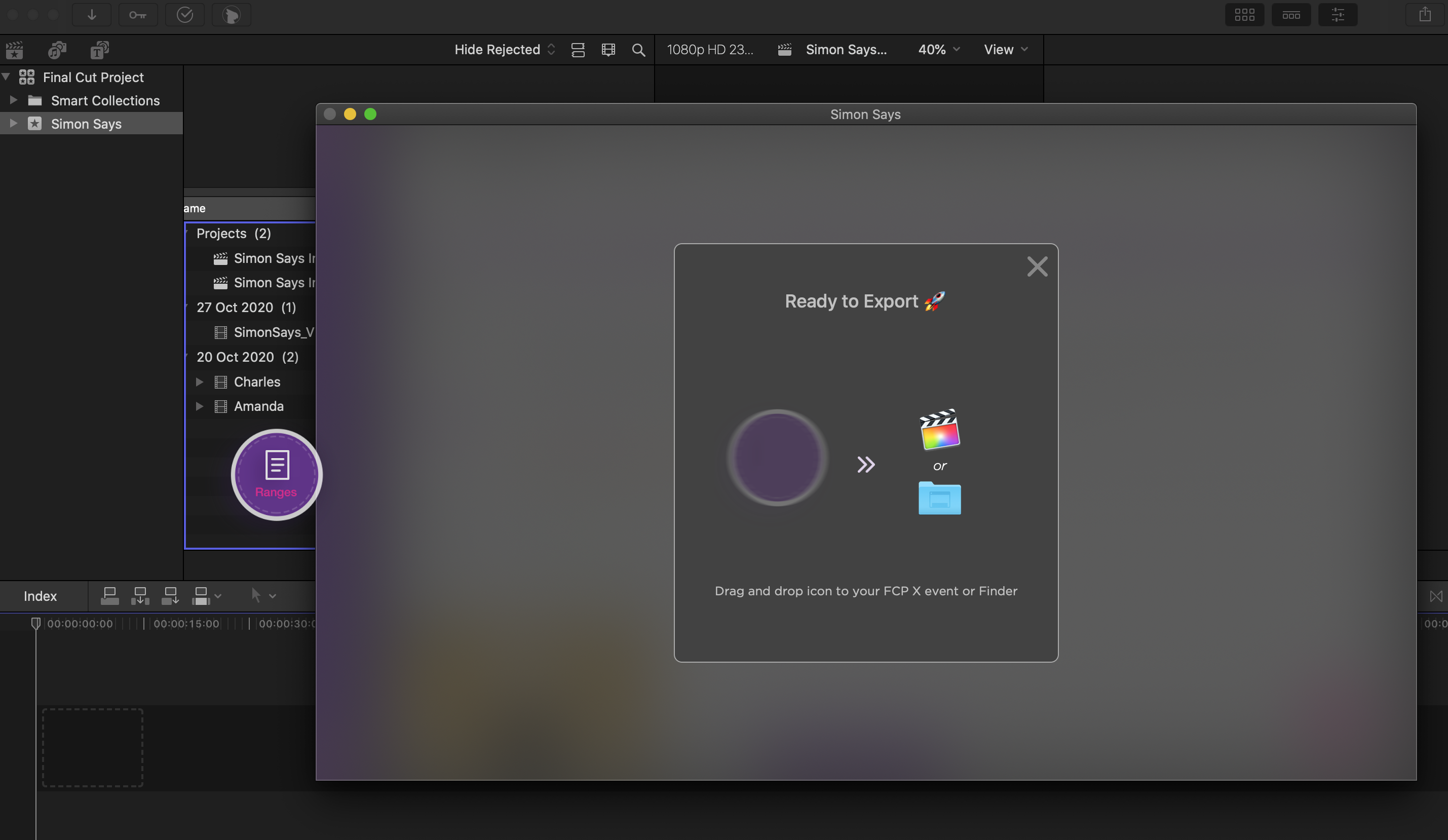Click the browser search magnifier icon
1448x840 pixels.
[638, 50]
